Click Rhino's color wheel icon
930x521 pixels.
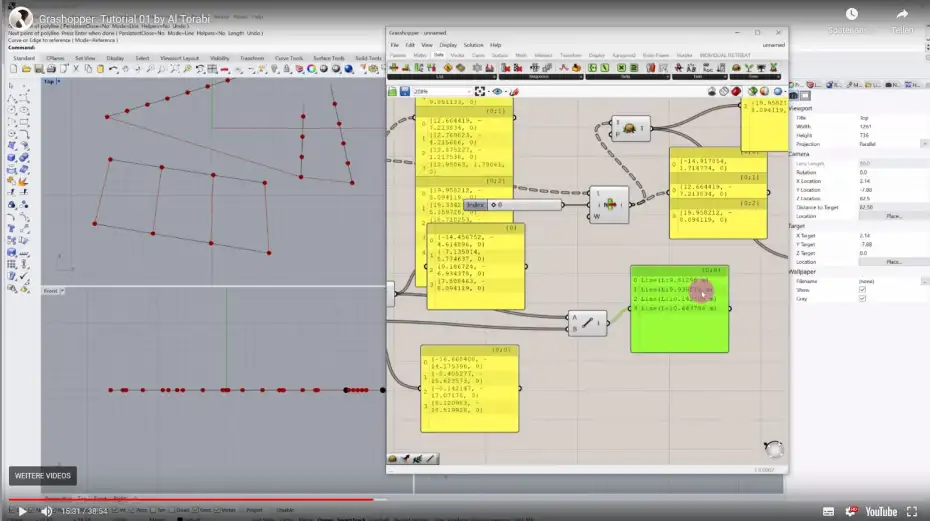click(311, 69)
